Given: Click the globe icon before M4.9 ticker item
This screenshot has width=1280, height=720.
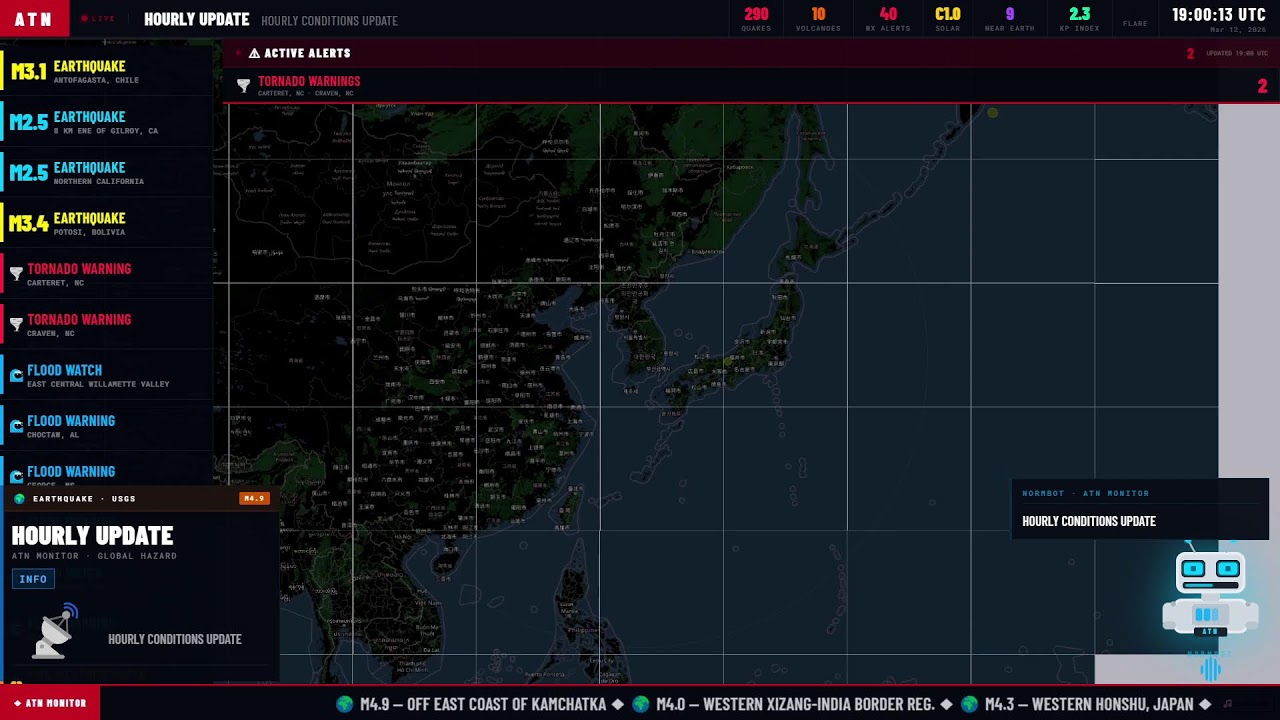Looking at the screenshot, I should coord(345,704).
